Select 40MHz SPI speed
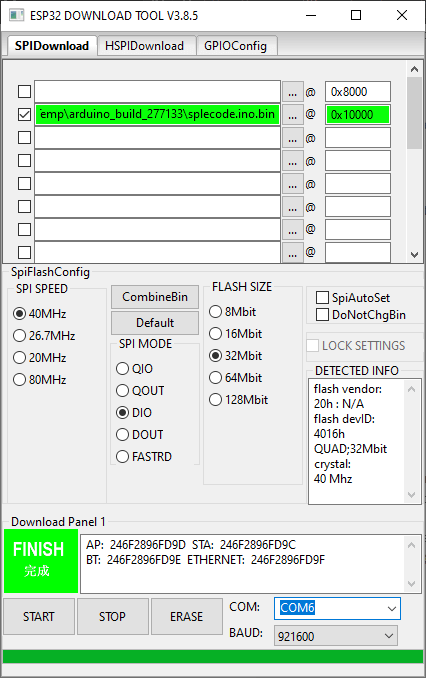426x678 pixels. click(x=40, y=313)
